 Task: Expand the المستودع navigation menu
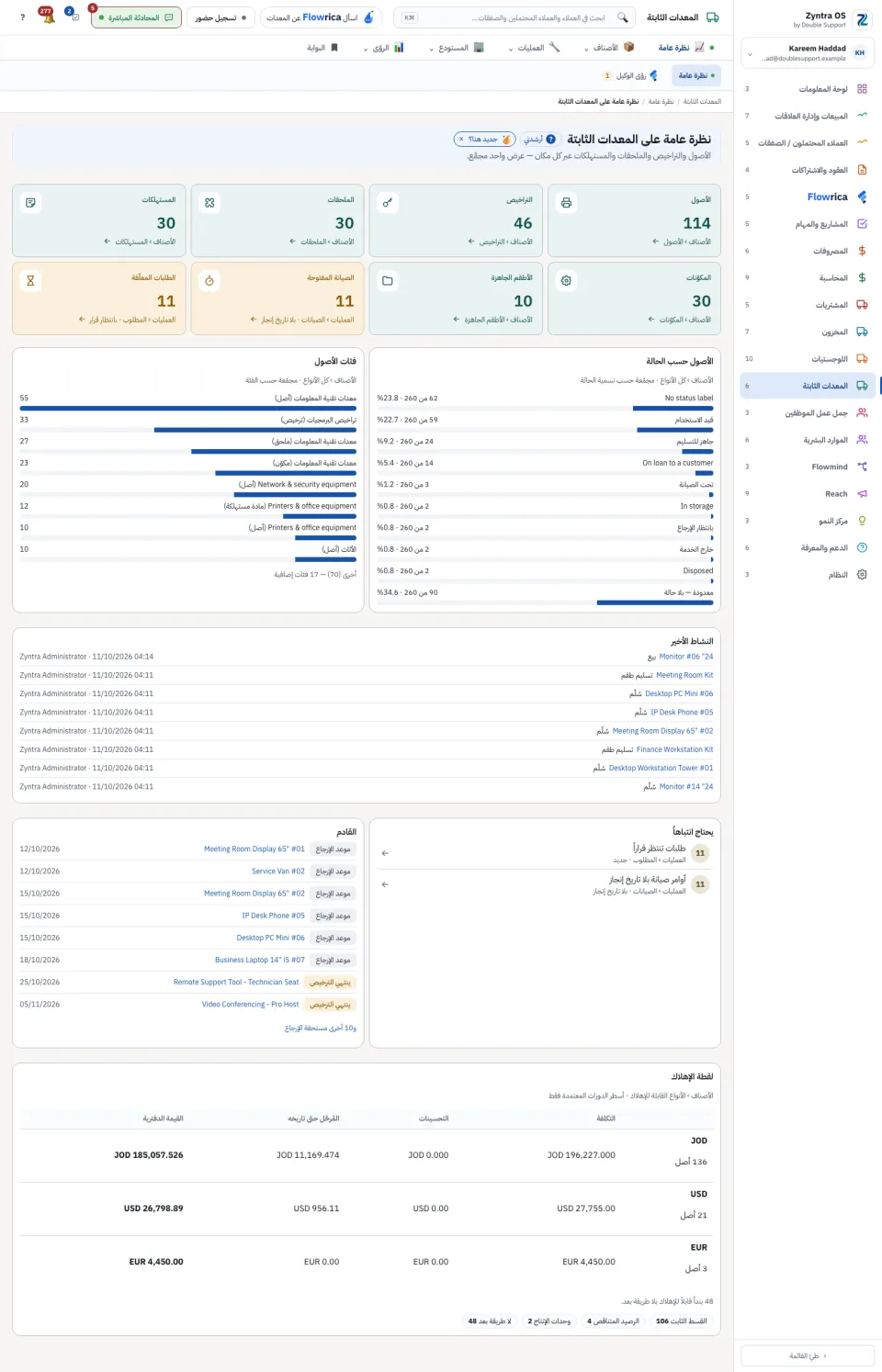[457, 48]
